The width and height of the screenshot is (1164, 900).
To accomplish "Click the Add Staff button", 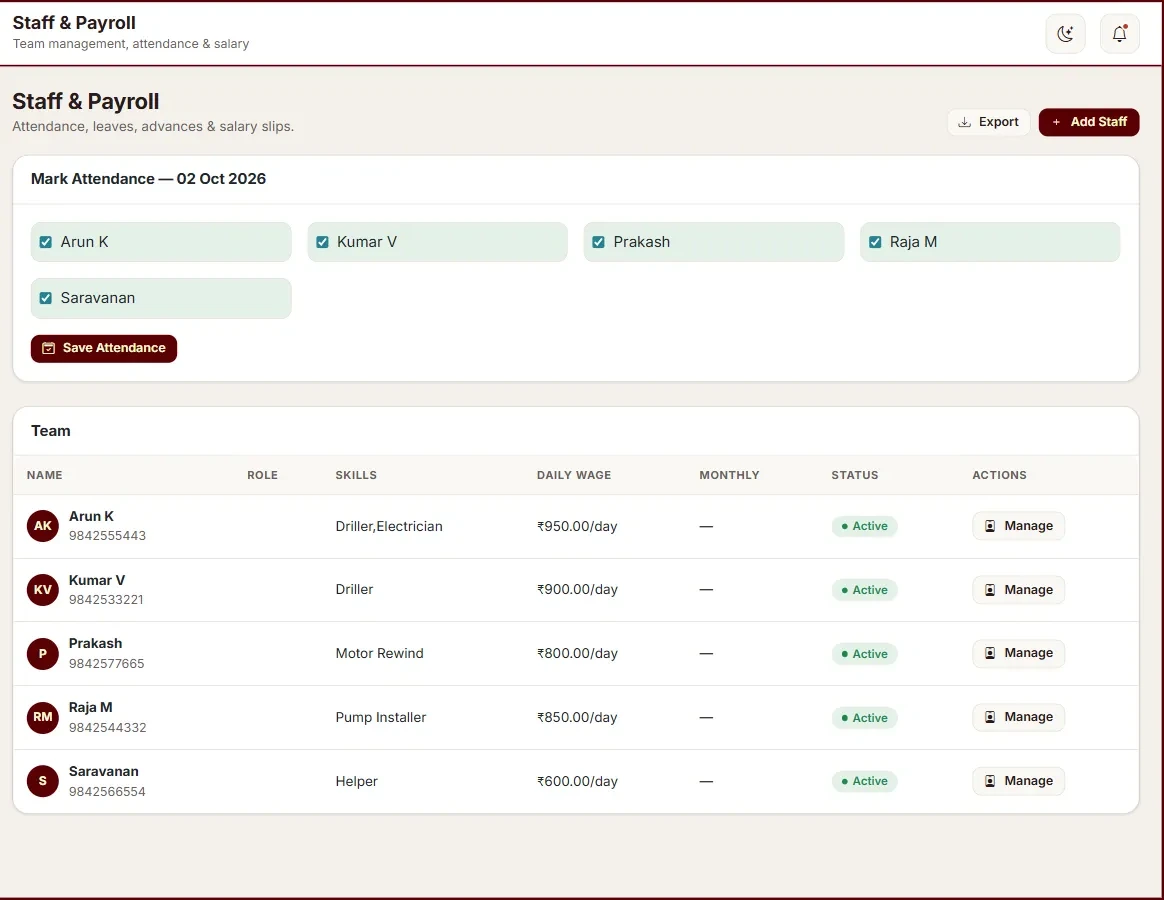I will click(1088, 122).
